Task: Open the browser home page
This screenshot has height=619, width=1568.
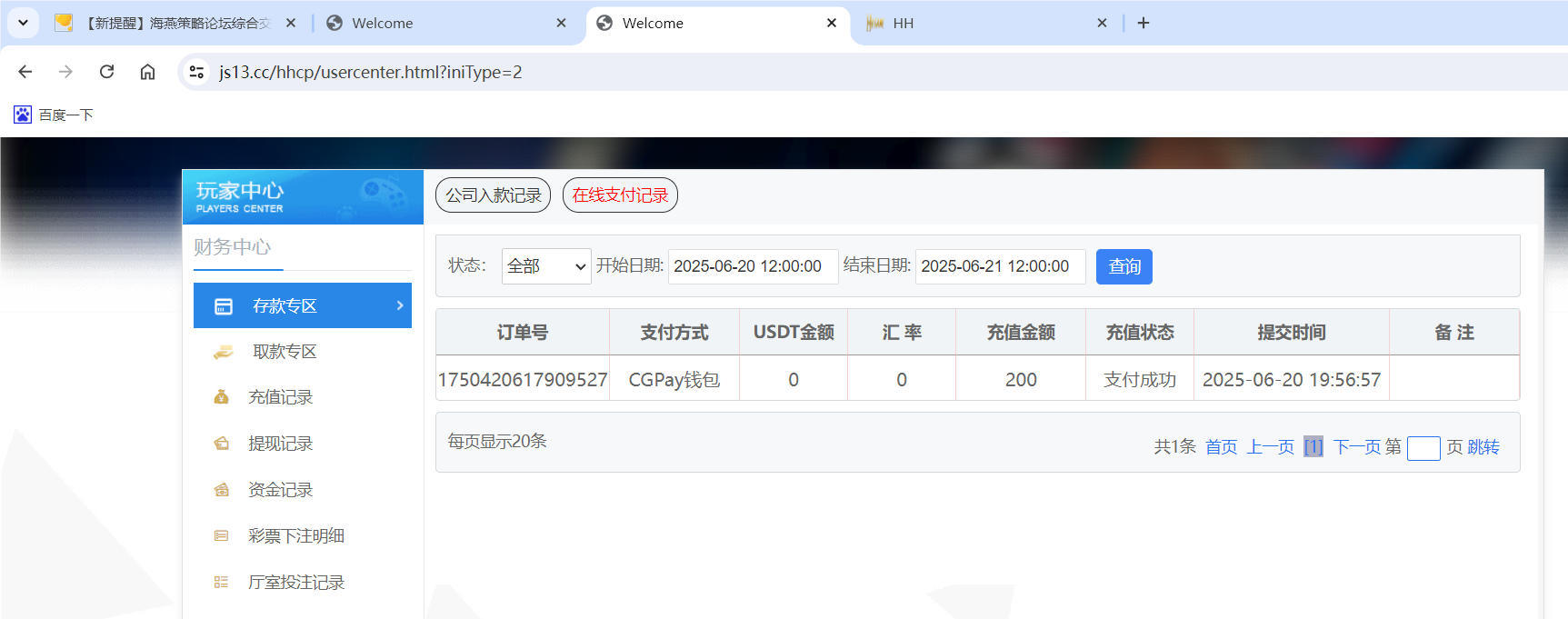Action: (147, 72)
